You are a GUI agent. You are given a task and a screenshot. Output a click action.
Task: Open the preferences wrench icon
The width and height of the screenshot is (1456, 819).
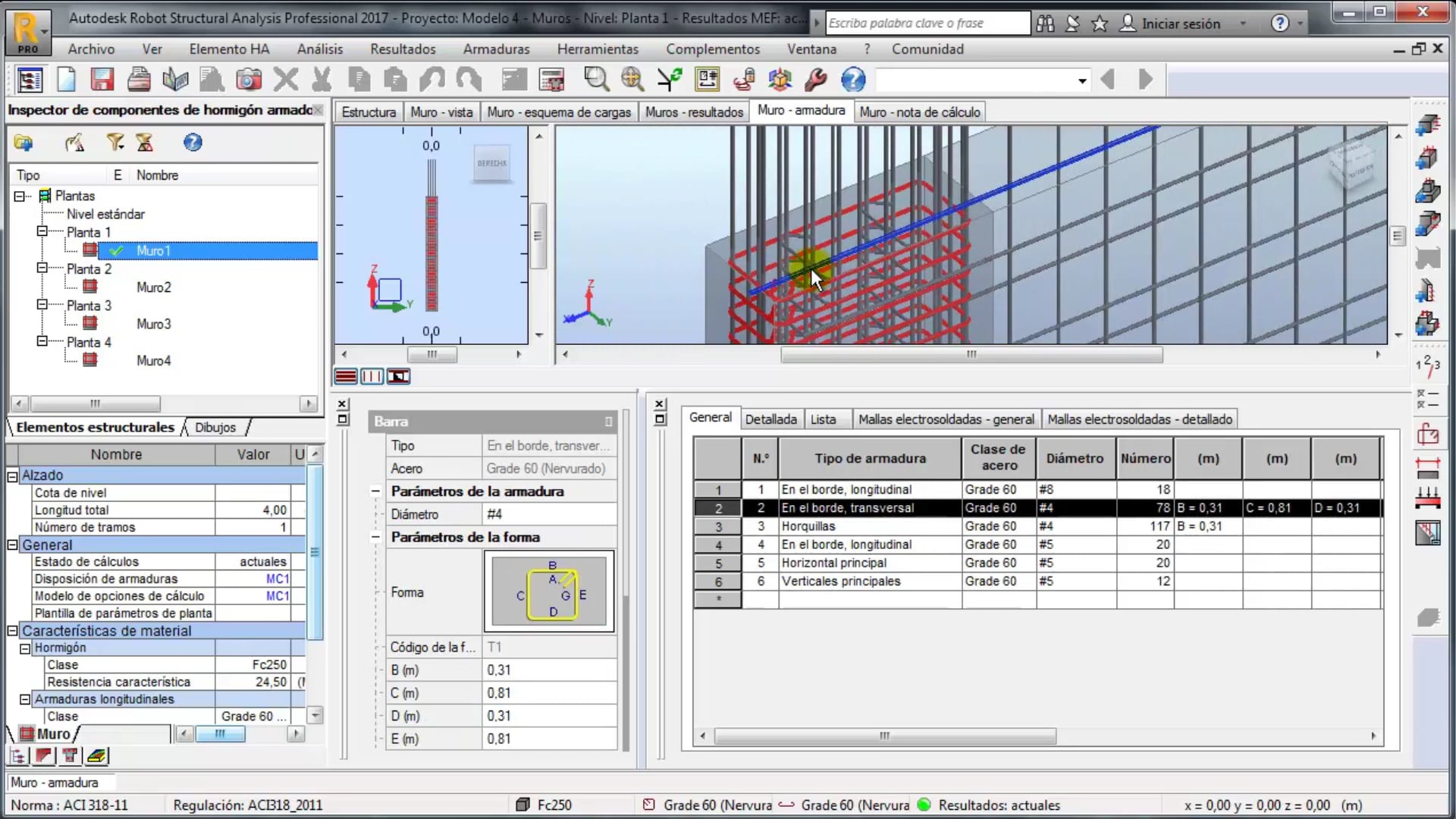pos(815,79)
